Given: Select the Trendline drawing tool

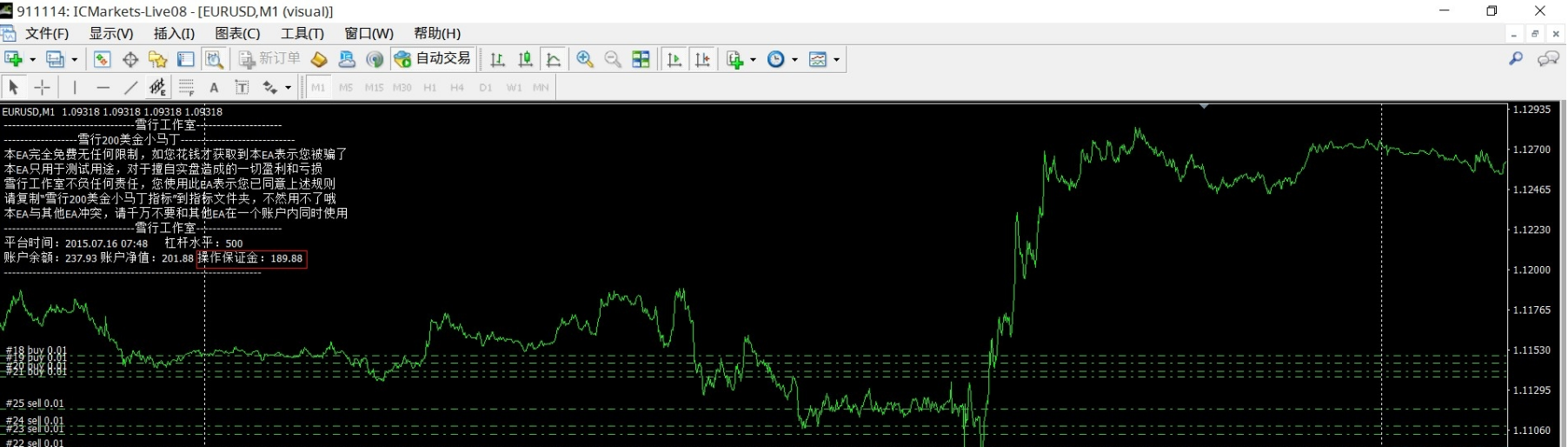Looking at the screenshot, I should point(130,87).
